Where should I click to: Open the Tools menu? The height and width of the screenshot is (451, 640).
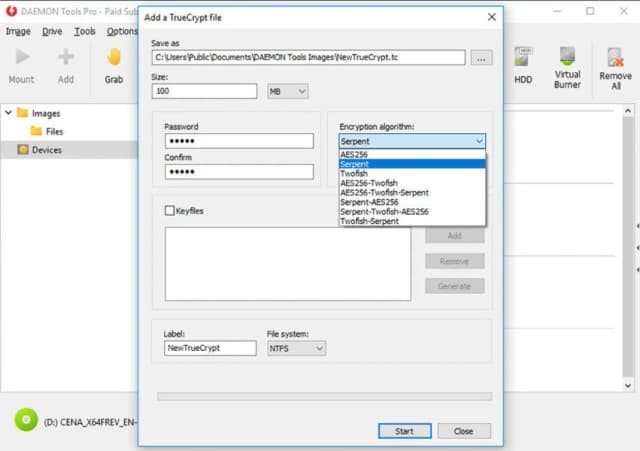coord(84,31)
